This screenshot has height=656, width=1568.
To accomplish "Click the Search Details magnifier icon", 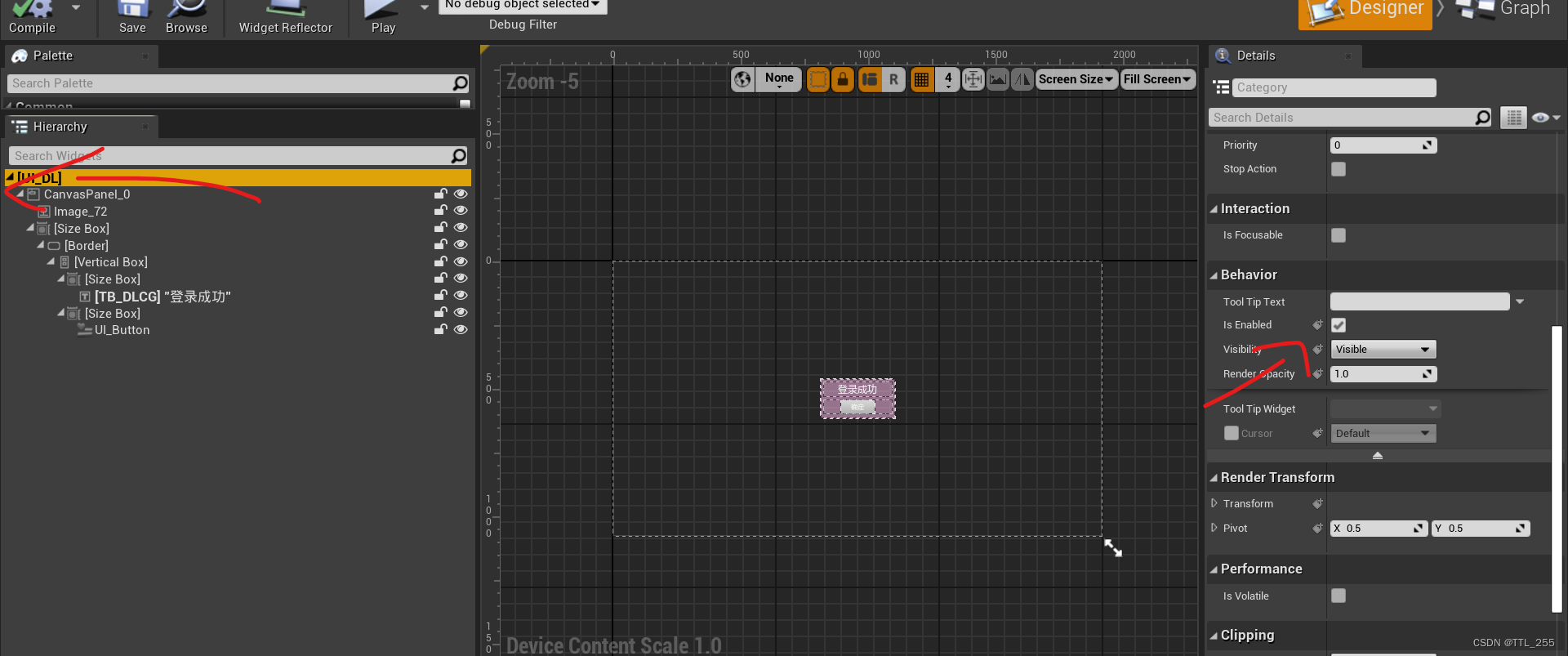I will coord(1483,118).
